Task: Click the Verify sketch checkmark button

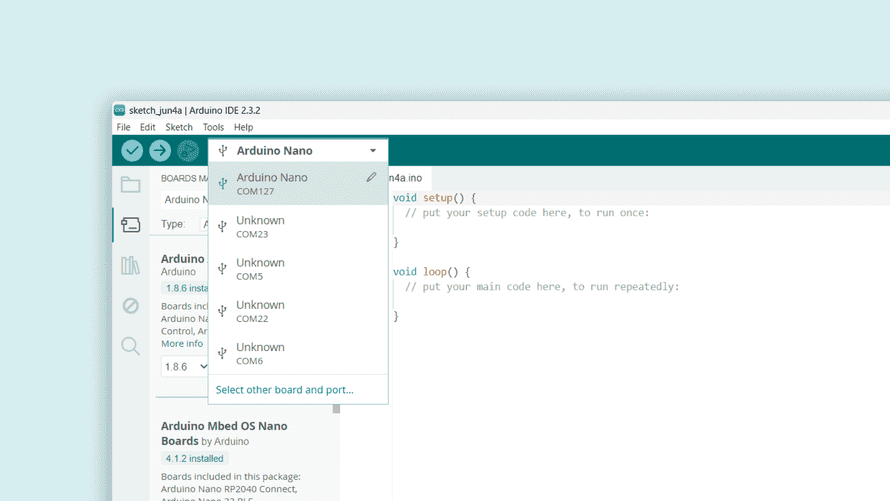Action: tap(132, 150)
